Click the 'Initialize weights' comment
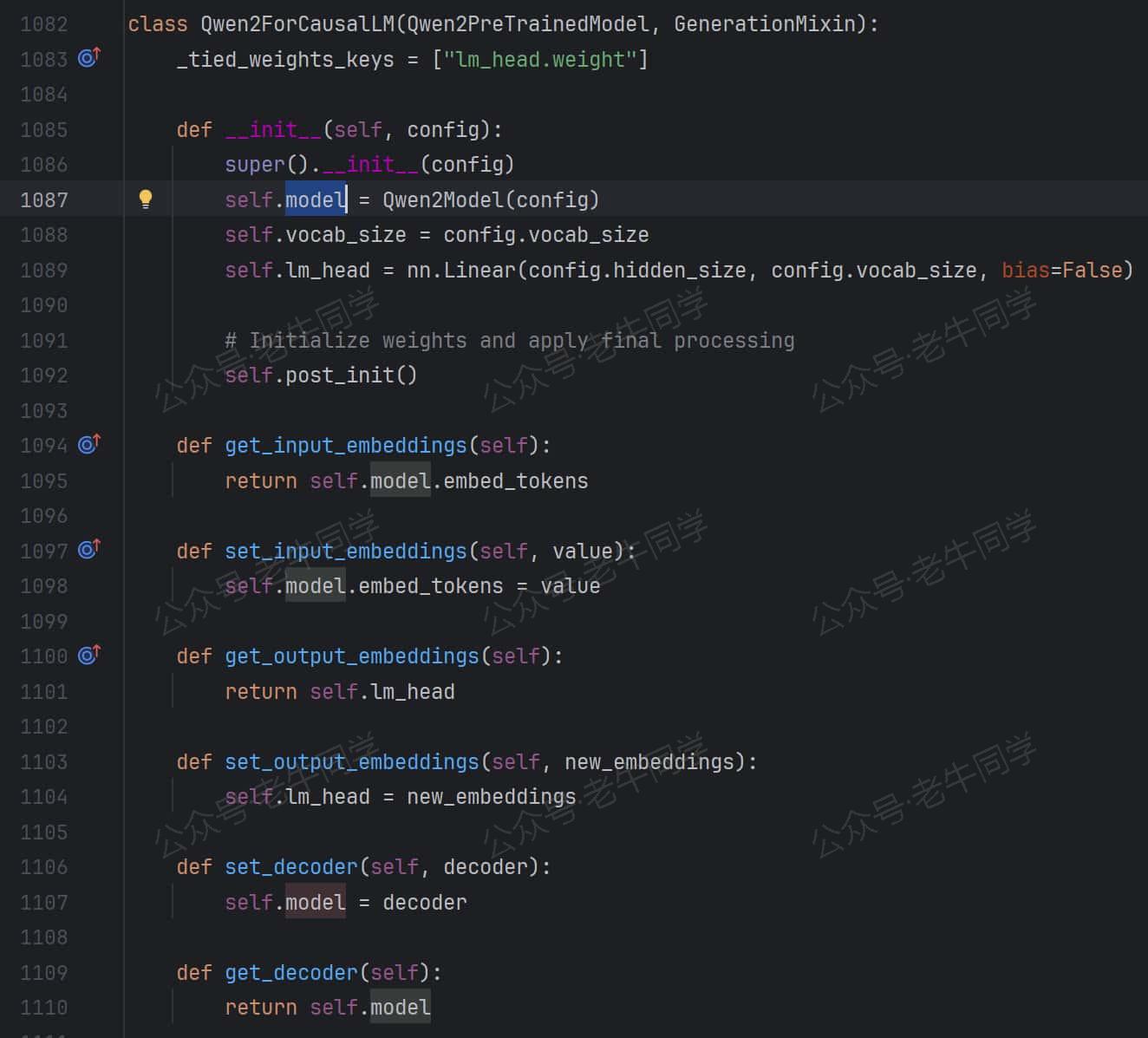 [x=510, y=341]
